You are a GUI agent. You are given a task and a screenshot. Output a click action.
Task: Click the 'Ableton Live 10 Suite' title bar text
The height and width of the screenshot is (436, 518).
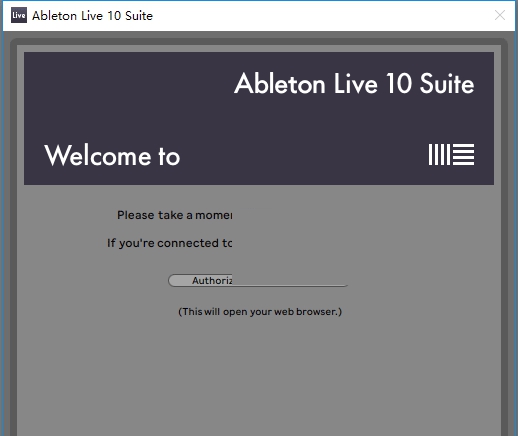pyautogui.click(x=92, y=16)
